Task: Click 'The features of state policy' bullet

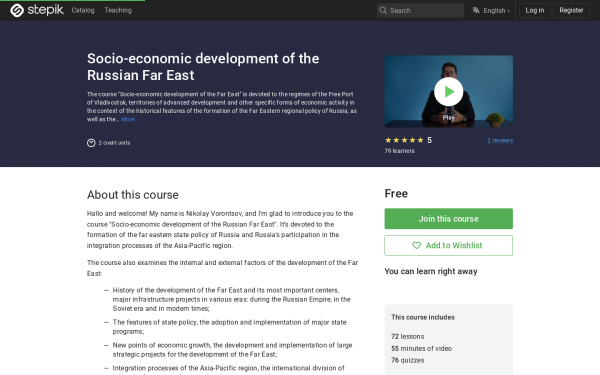Action: [x=229, y=327]
